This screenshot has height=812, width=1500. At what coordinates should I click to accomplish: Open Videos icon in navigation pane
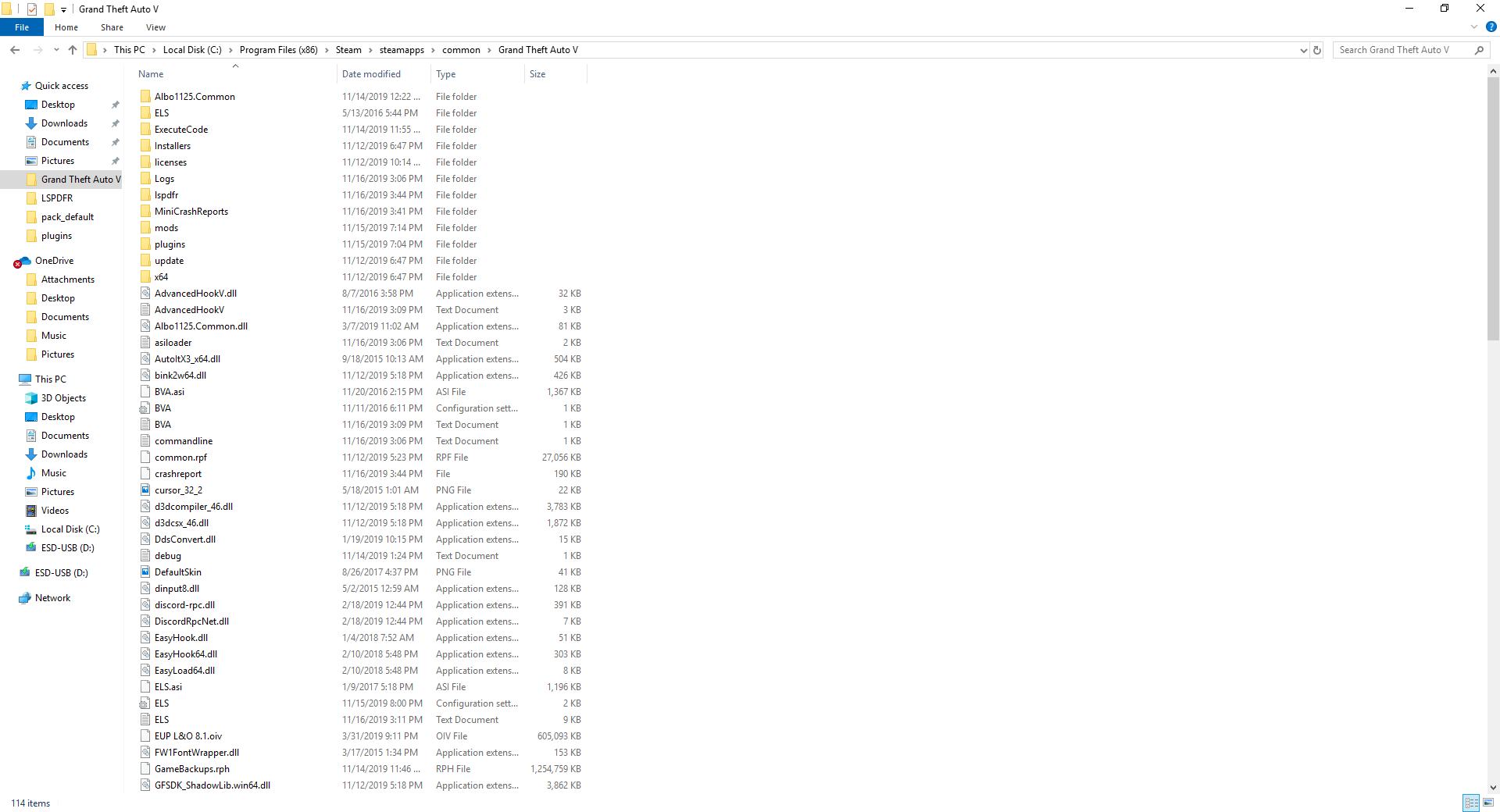point(31,511)
